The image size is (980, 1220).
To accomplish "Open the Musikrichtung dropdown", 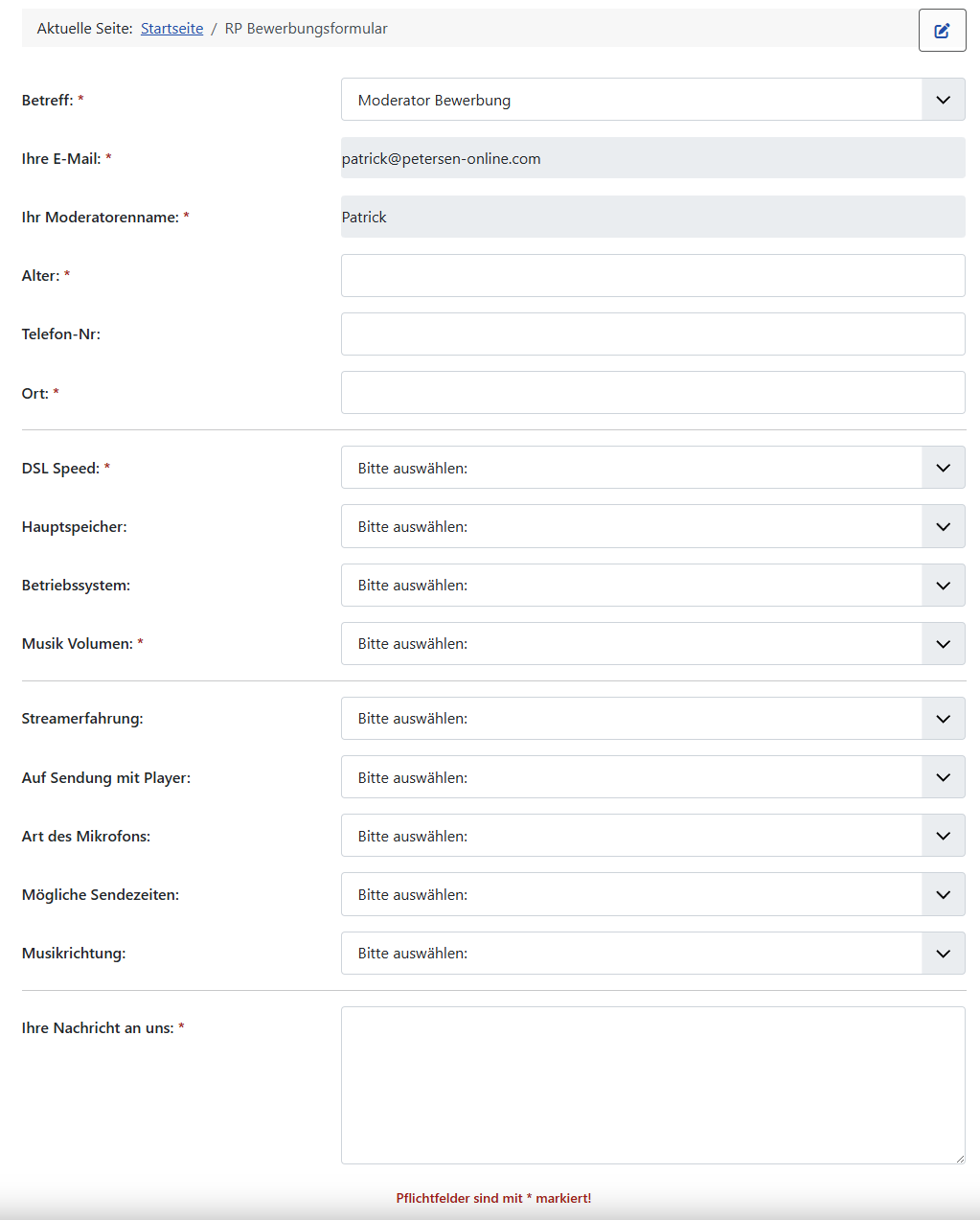I will (632, 953).
